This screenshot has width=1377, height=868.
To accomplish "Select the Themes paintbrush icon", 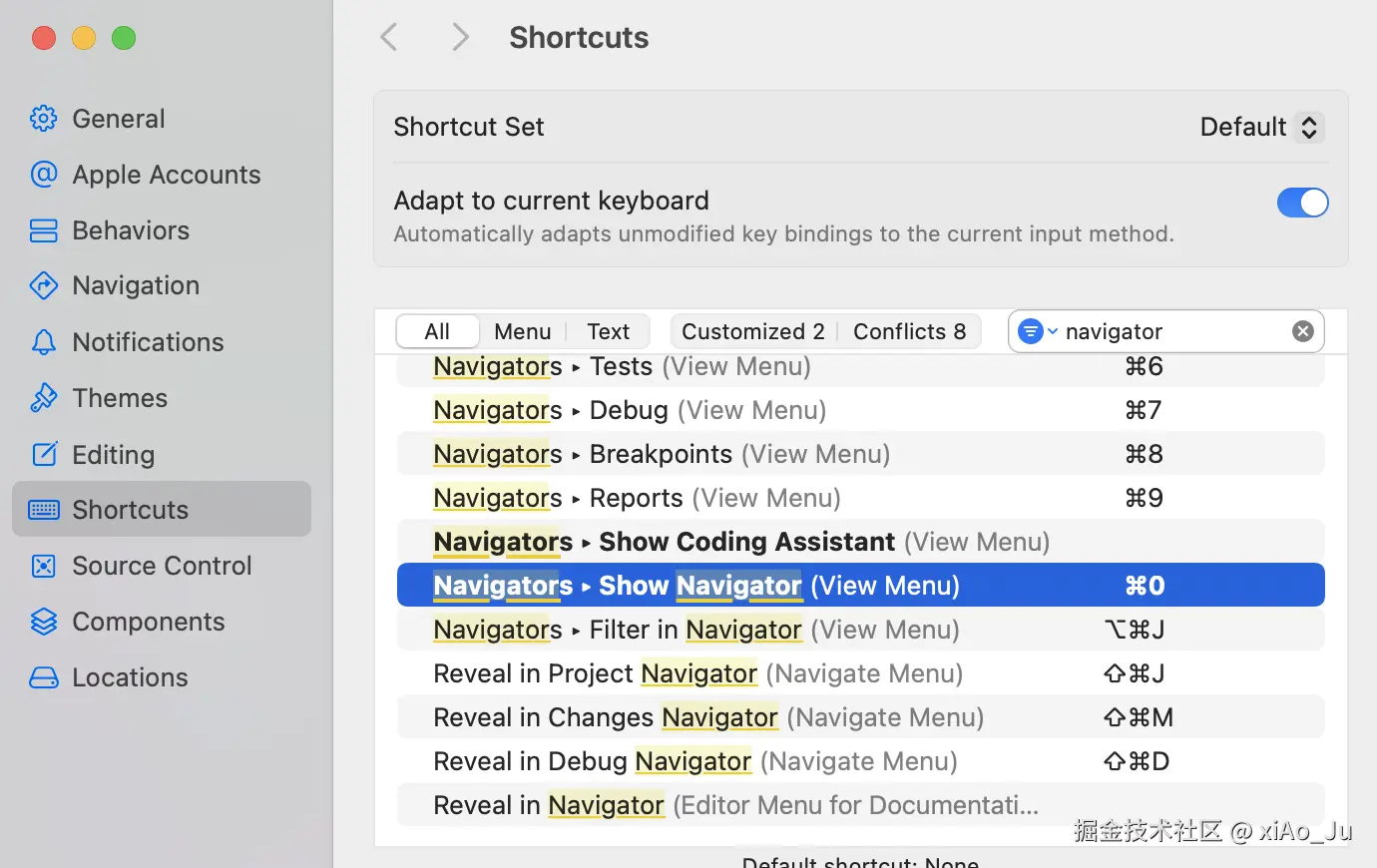I will 44,398.
